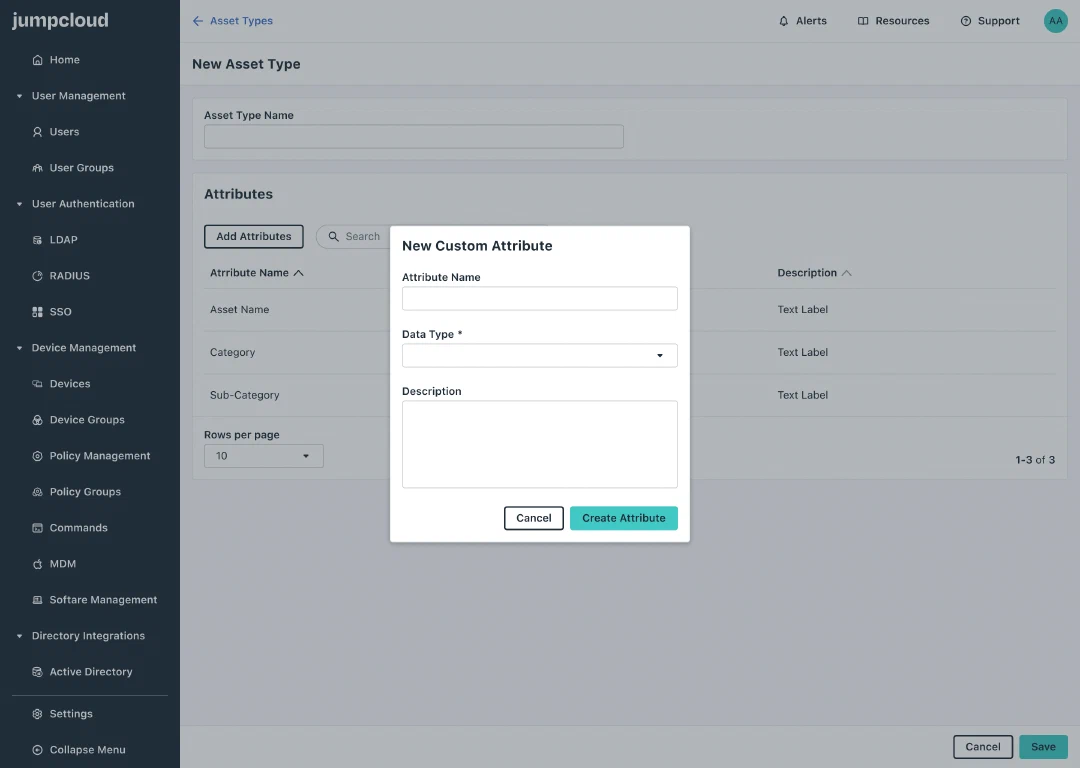Open Active Directory page
The image size is (1080, 768).
click(90, 672)
